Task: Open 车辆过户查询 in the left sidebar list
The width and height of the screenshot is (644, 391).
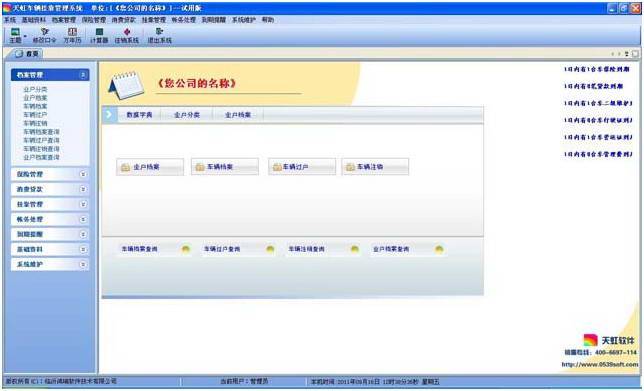Action: point(41,140)
